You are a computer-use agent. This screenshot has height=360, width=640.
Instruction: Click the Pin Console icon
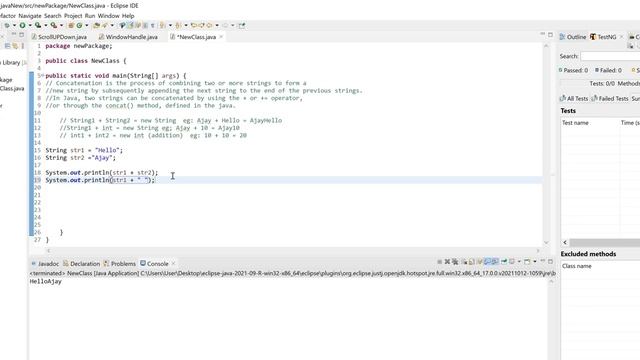coord(504,262)
